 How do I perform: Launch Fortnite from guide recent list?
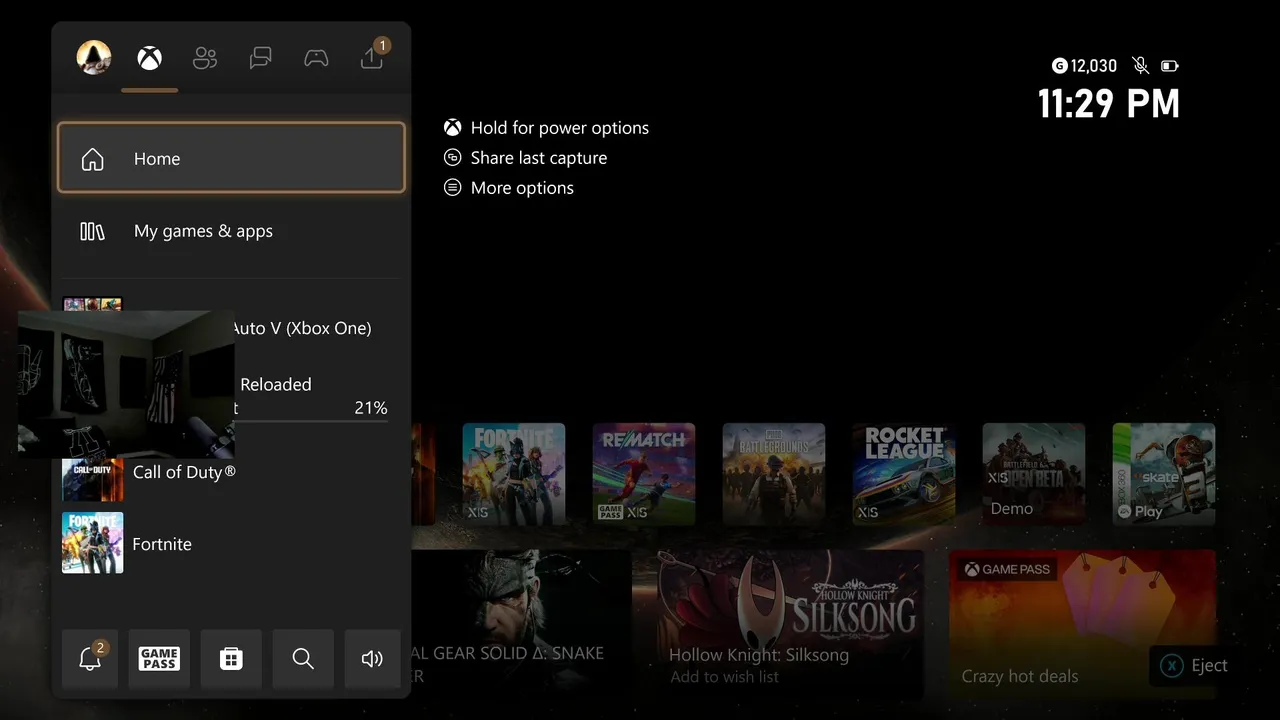[231, 544]
